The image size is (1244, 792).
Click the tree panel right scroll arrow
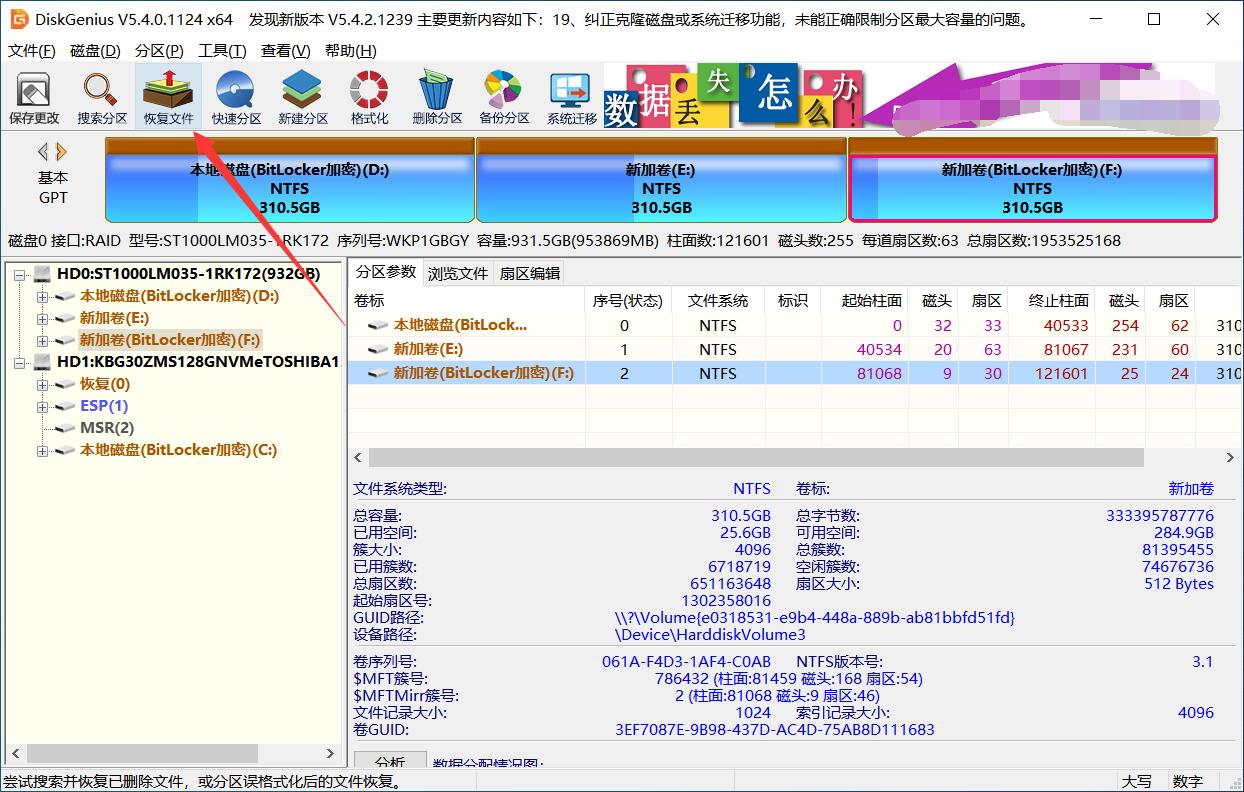(331, 753)
